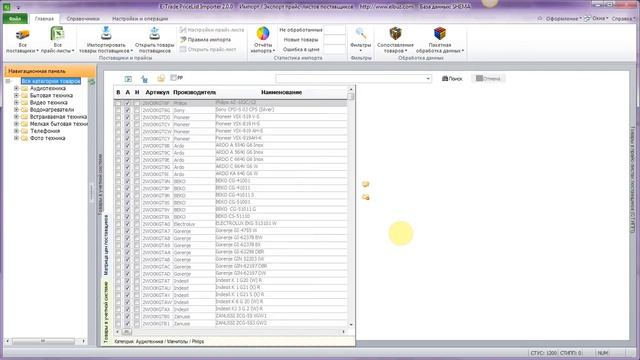The height and width of the screenshot is (360, 640).
Task: Click the Категория: Аудиотехника / Магнитолы / Philips text
Action: (159, 342)
